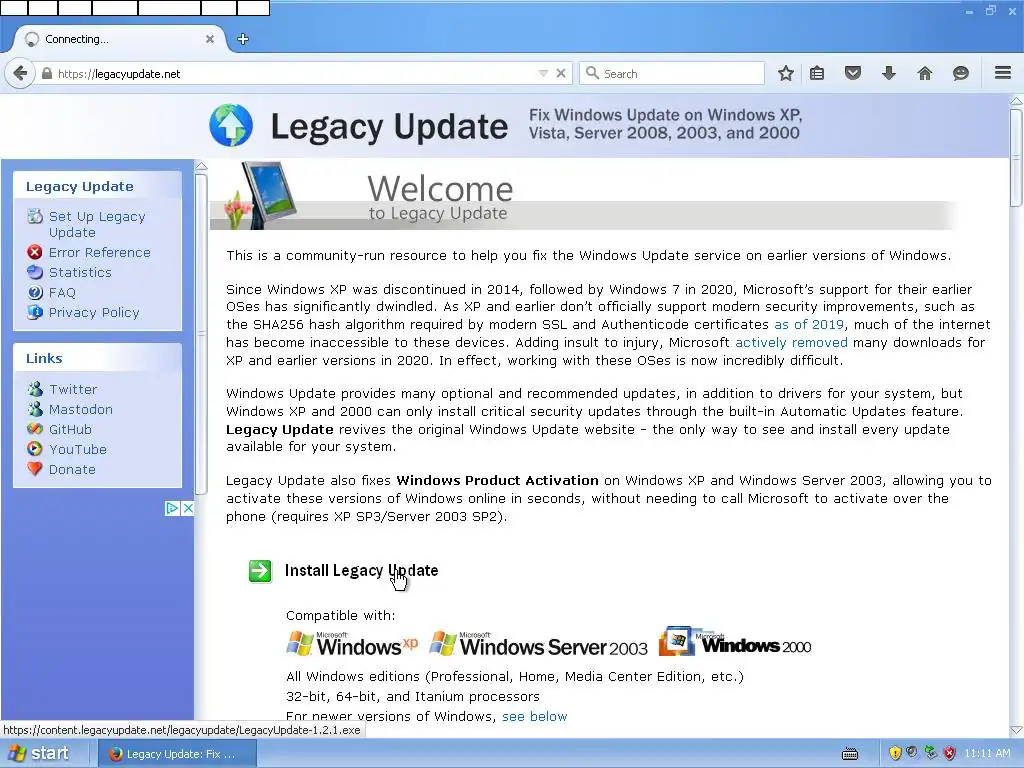The width and height of the screenshot is (1024, 768).
Task: Open the downloads arrow icon
Action: pyautogui.click(x=888, y=73)
